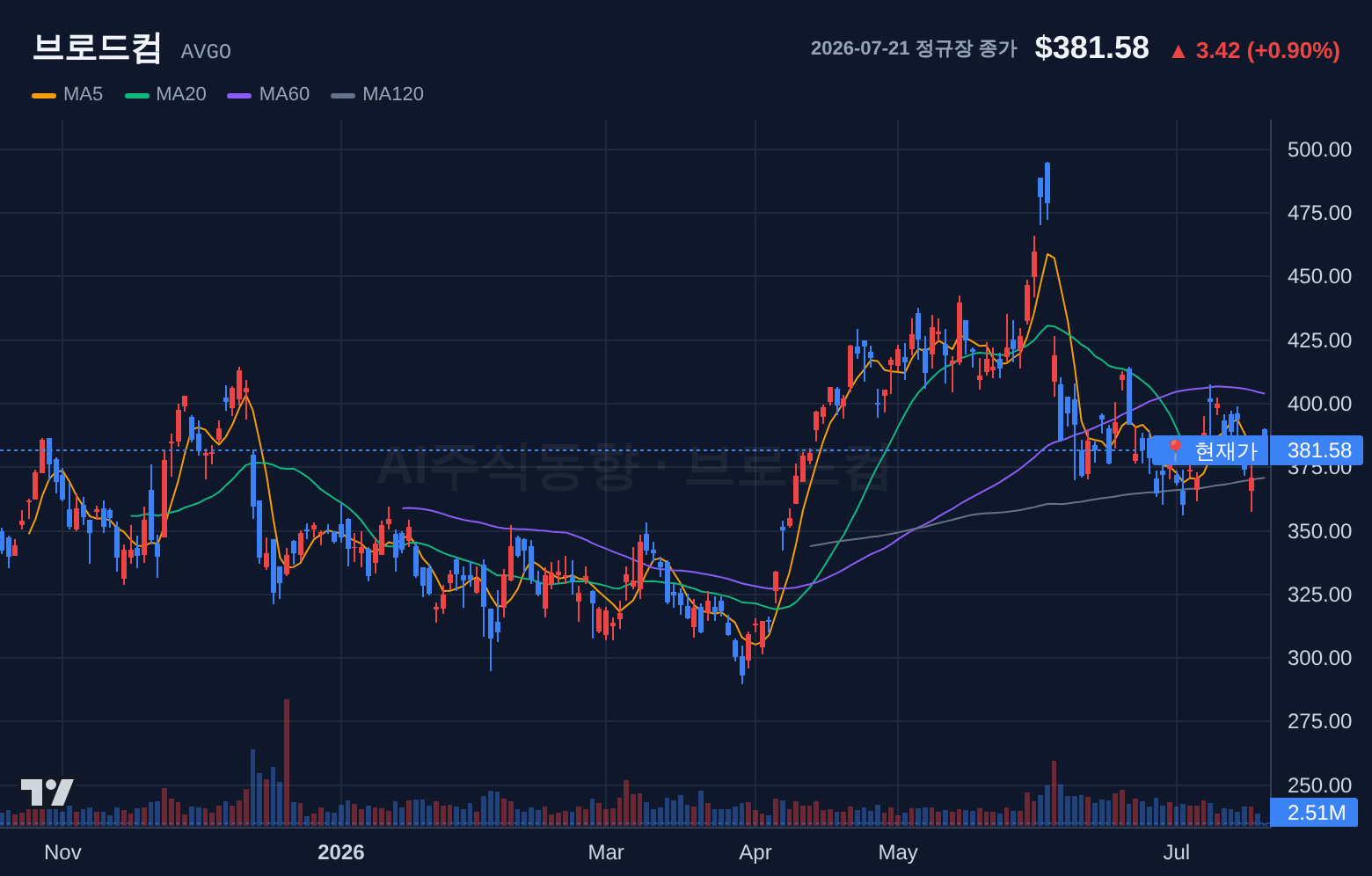The width and height of the screenshot is (1372, 876).
Task: Click the 325.00 price axis label
Action: (x=1319, y=595)
